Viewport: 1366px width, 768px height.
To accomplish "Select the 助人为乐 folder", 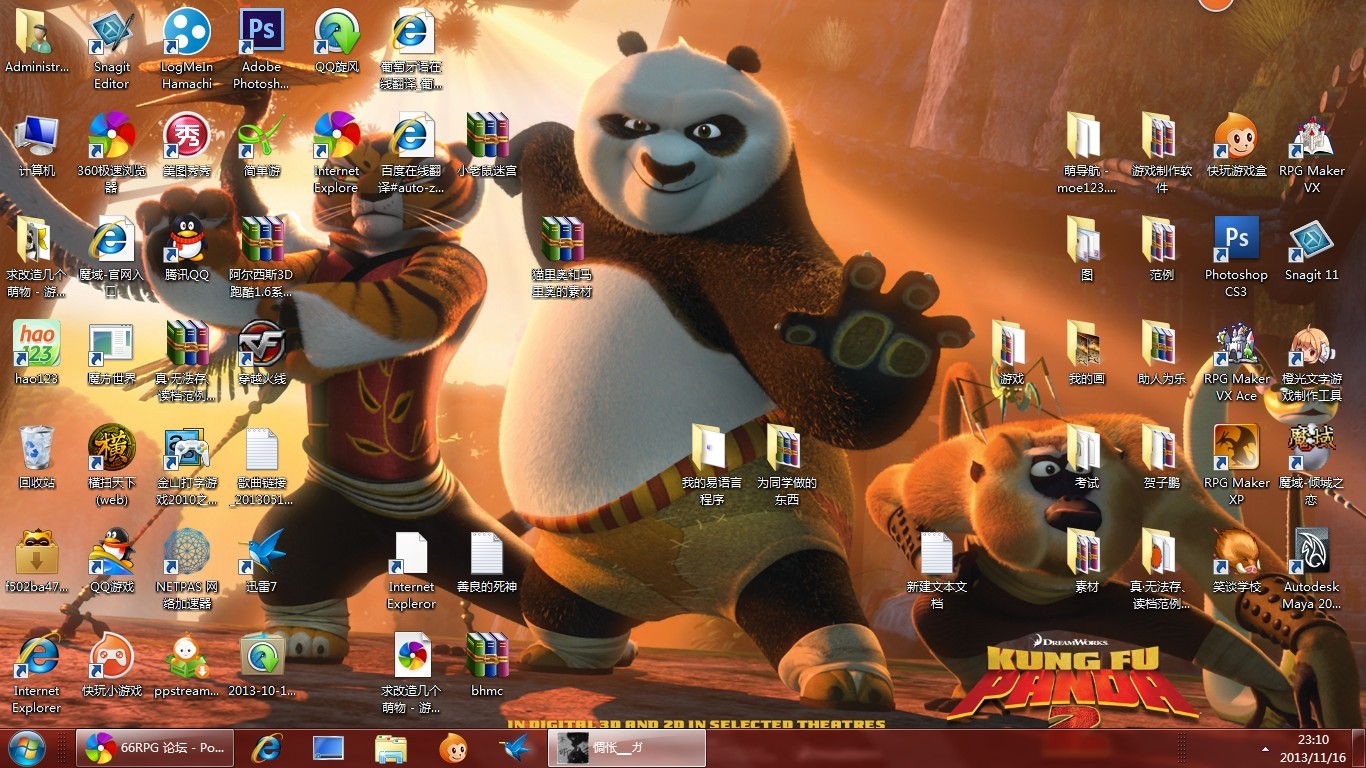I will point(1162,354).
